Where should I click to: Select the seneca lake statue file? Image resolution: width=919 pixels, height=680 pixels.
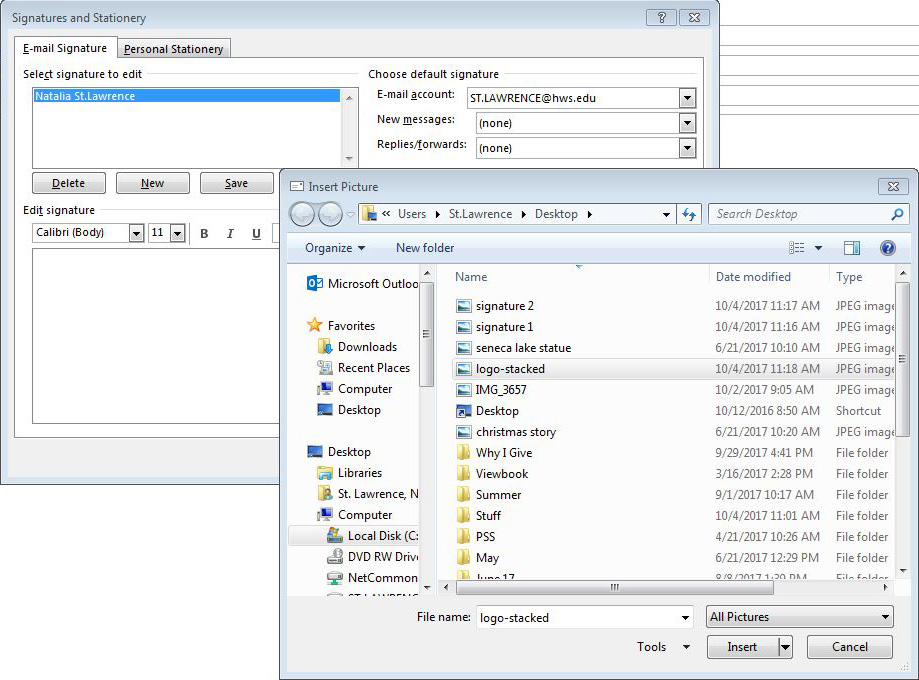tap(673, 348)
